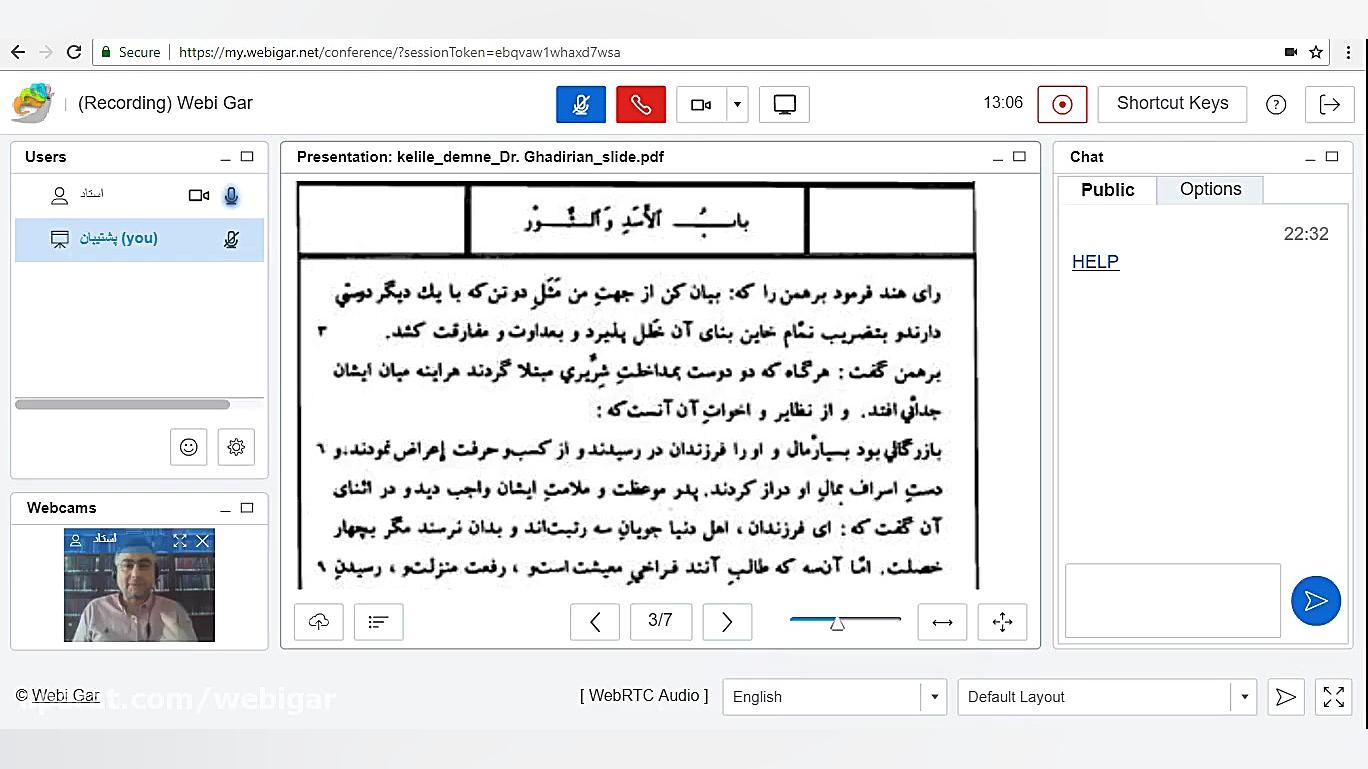Click the Shortcut Keys button
1368x769 pixels.
[1172, 103]
